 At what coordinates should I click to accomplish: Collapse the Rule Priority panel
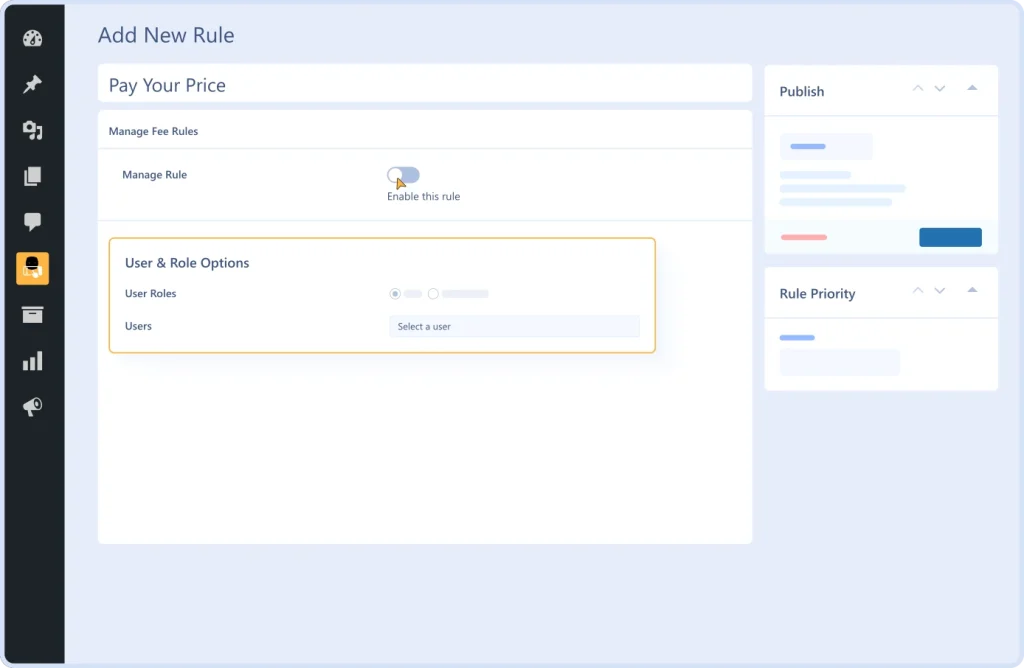coord(971,290)
